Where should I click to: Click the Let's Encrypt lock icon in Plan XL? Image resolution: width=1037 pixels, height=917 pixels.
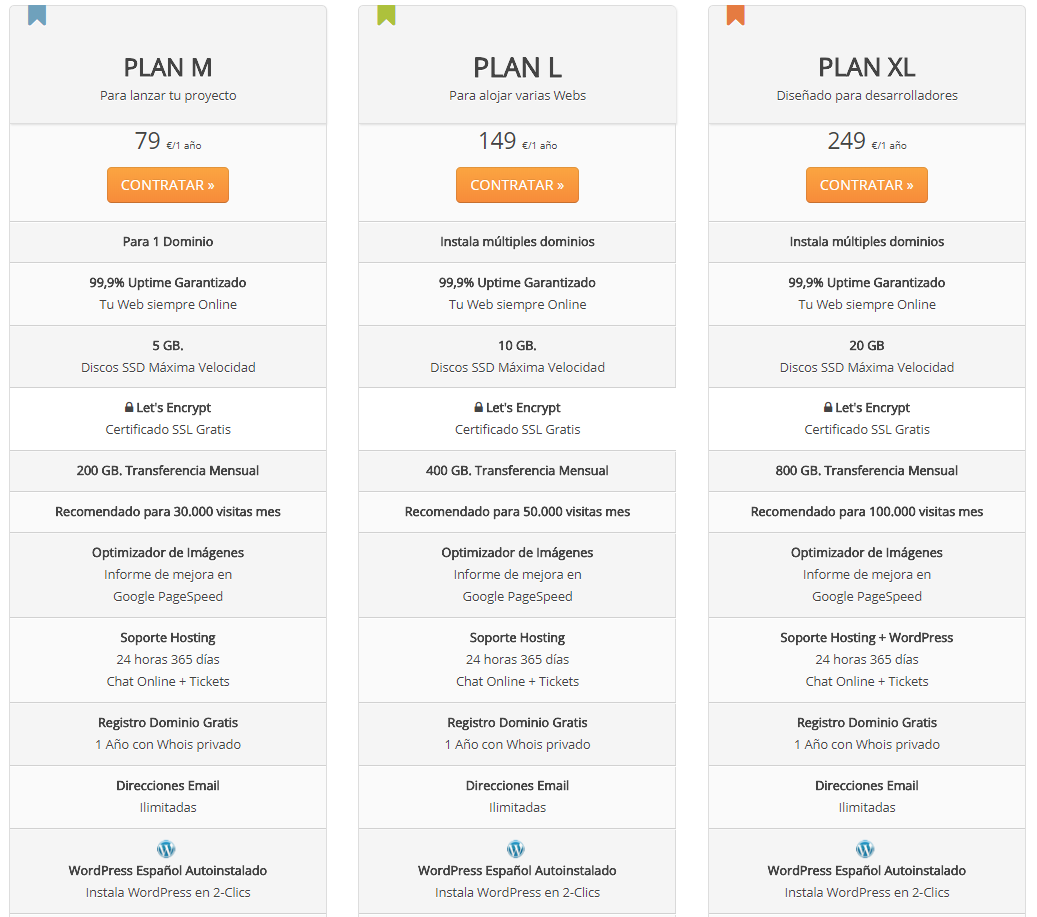[x=828, y=408]
